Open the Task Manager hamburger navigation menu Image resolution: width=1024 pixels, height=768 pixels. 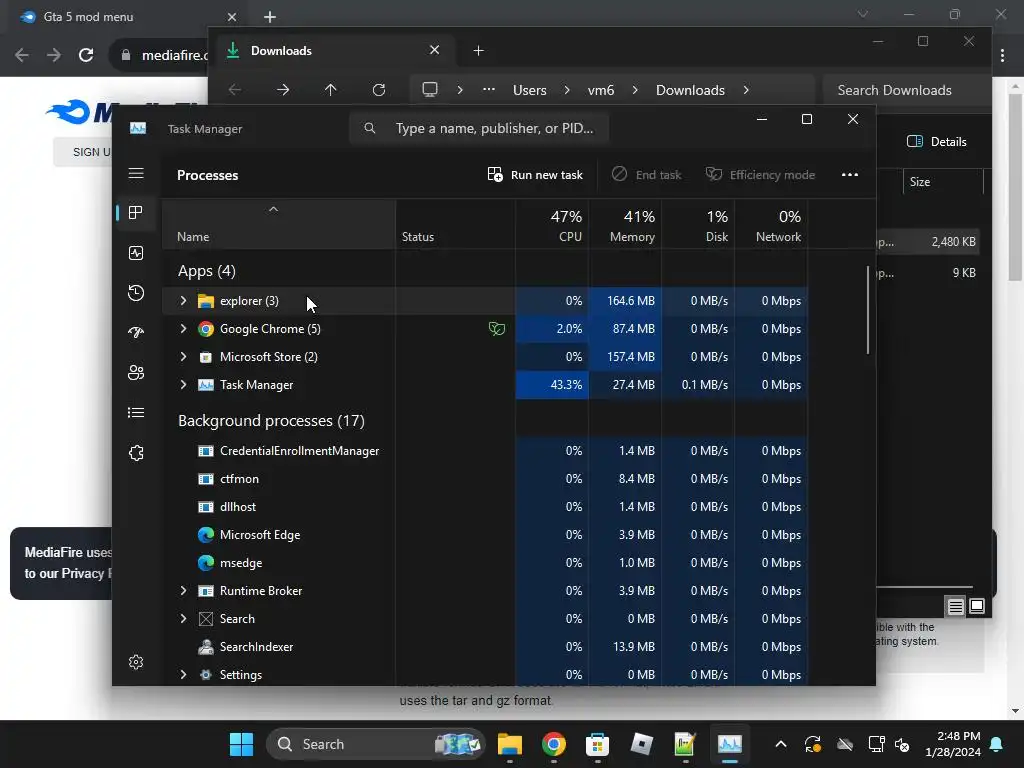[136, 173]
